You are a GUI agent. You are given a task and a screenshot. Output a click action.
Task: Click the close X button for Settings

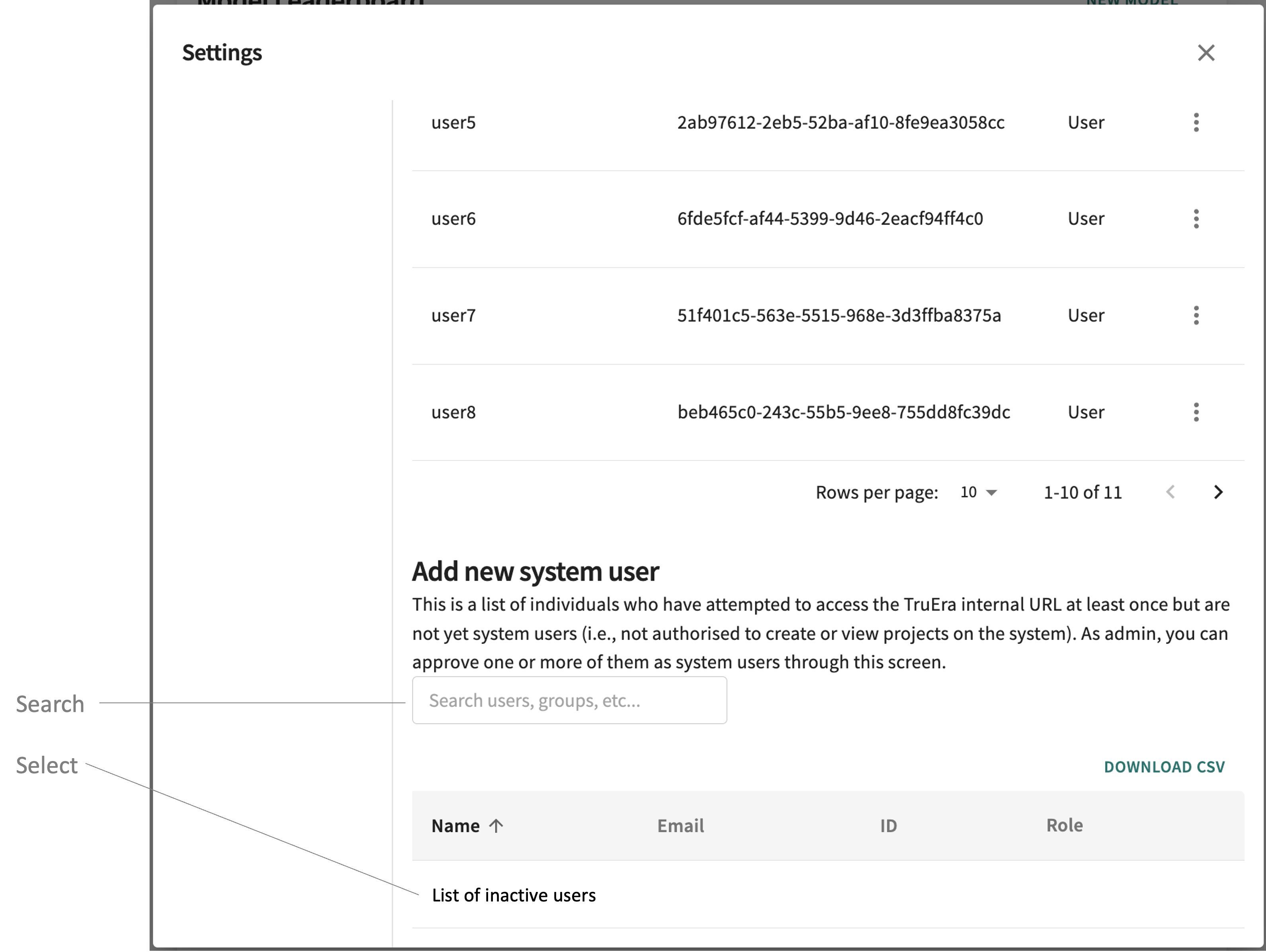[x=1206, y=52]
